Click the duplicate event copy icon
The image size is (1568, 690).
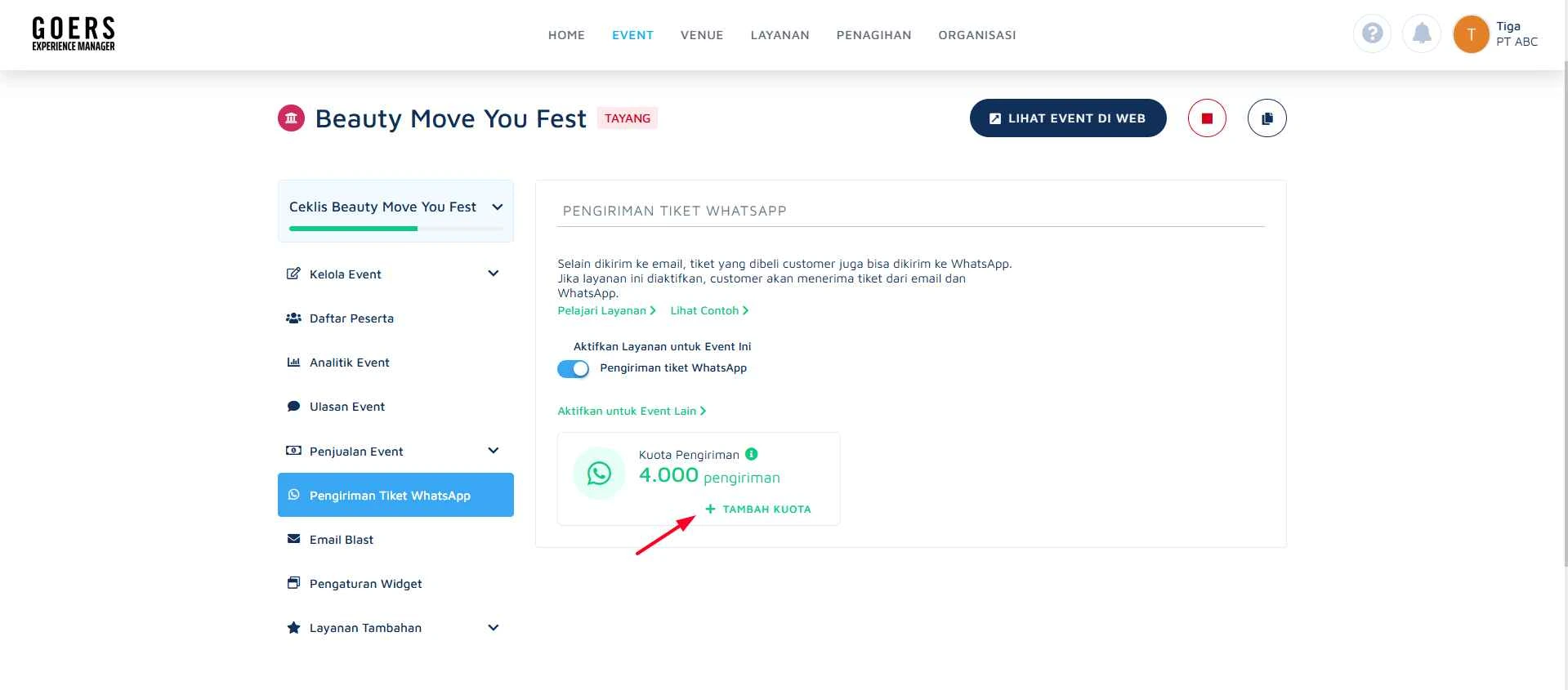1266,118
